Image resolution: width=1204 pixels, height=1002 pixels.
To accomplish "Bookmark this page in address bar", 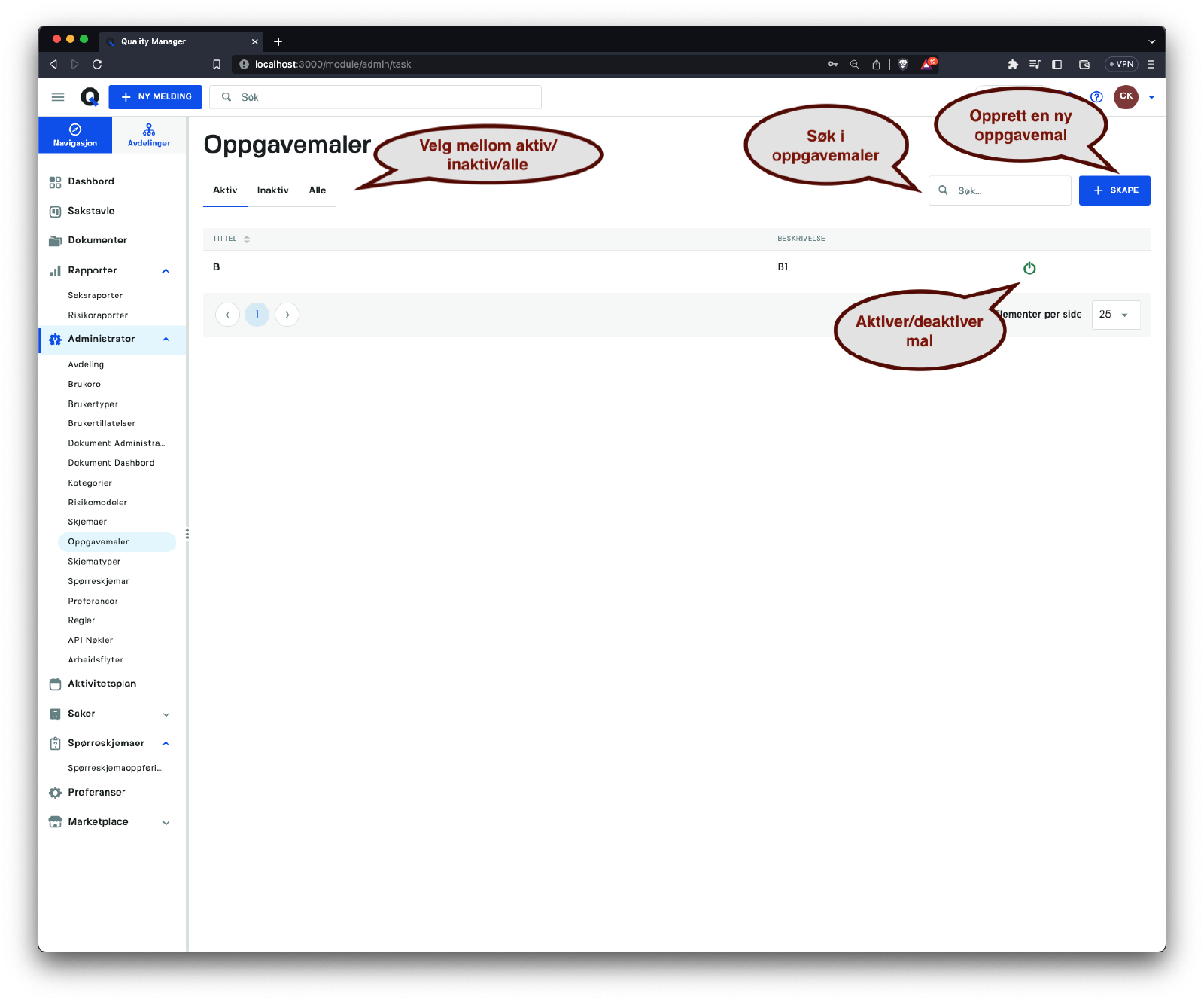I will [217, 65].
